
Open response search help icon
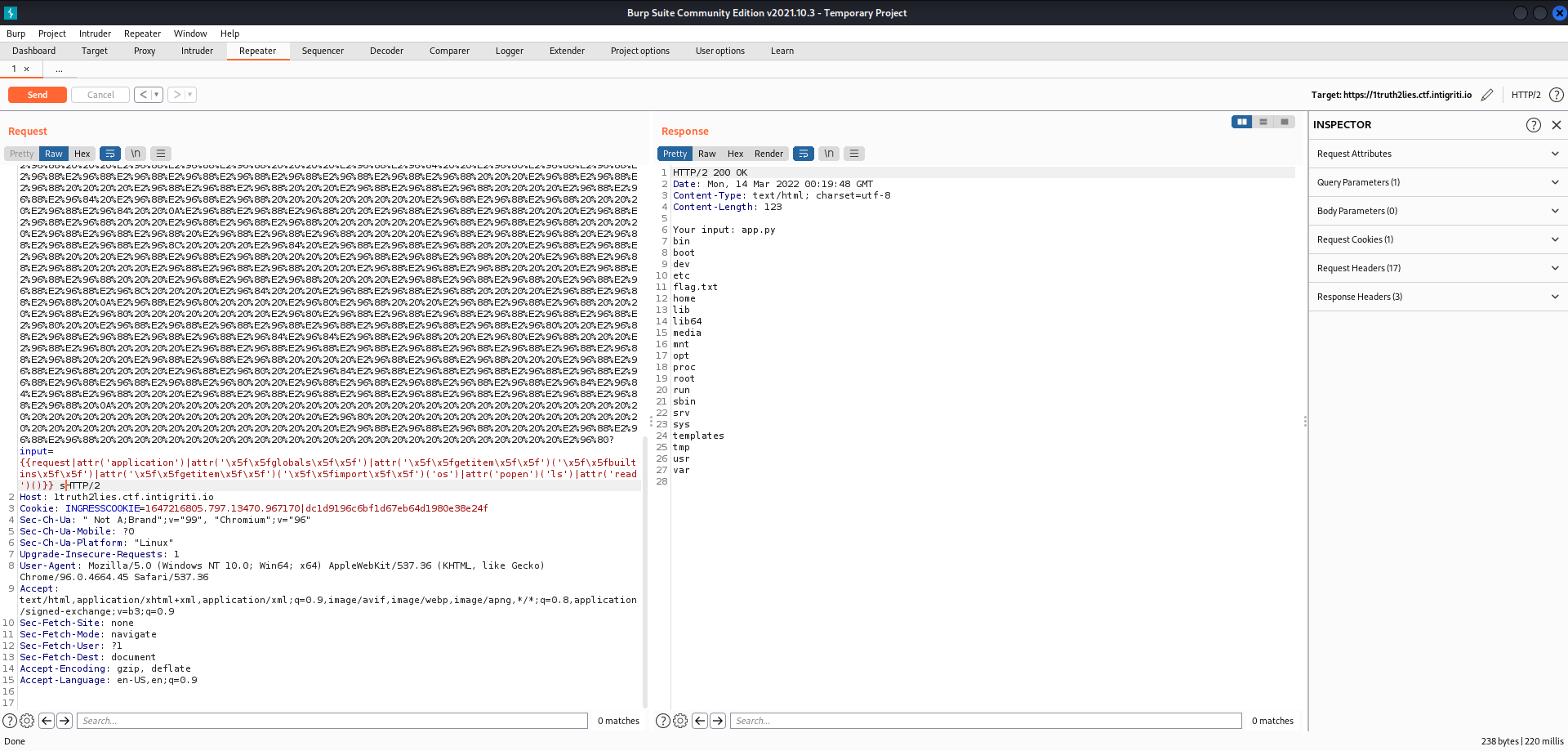pos(663,721)
